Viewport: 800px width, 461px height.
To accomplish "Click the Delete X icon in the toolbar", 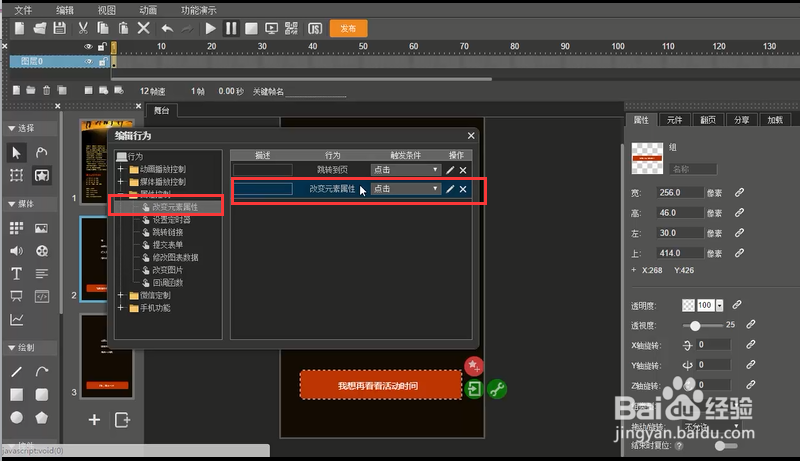I will point(143,29).
